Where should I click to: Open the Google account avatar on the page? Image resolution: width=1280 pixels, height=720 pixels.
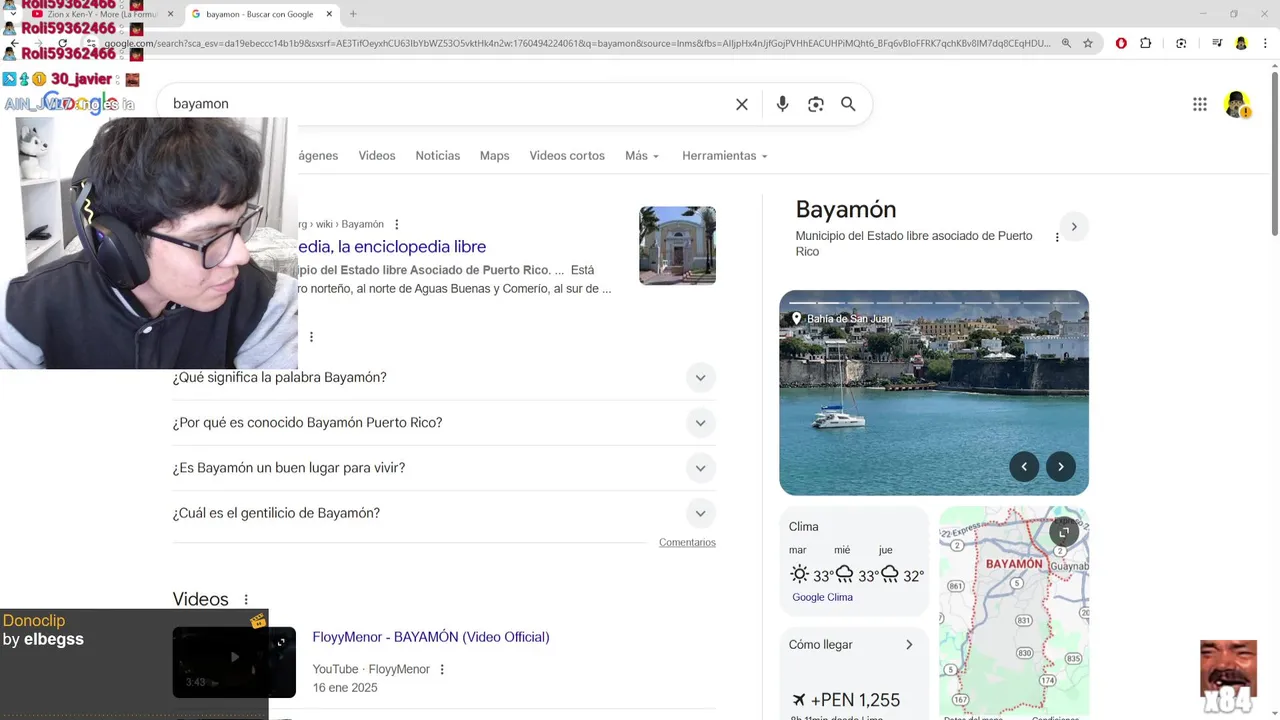1237,104
